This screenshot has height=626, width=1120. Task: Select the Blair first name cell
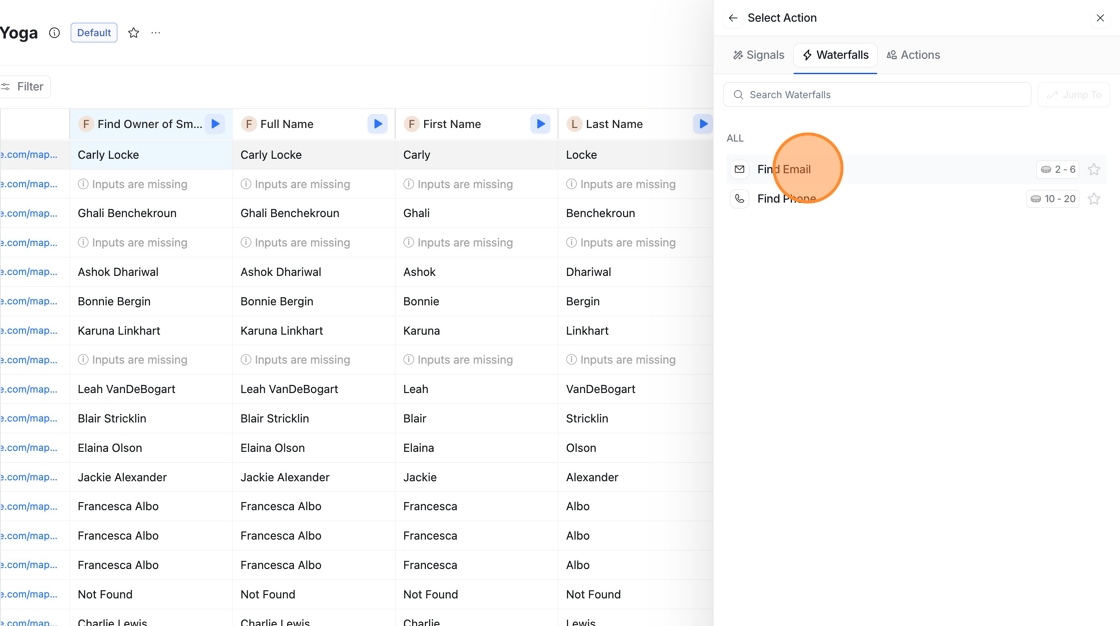pos(476,419)
